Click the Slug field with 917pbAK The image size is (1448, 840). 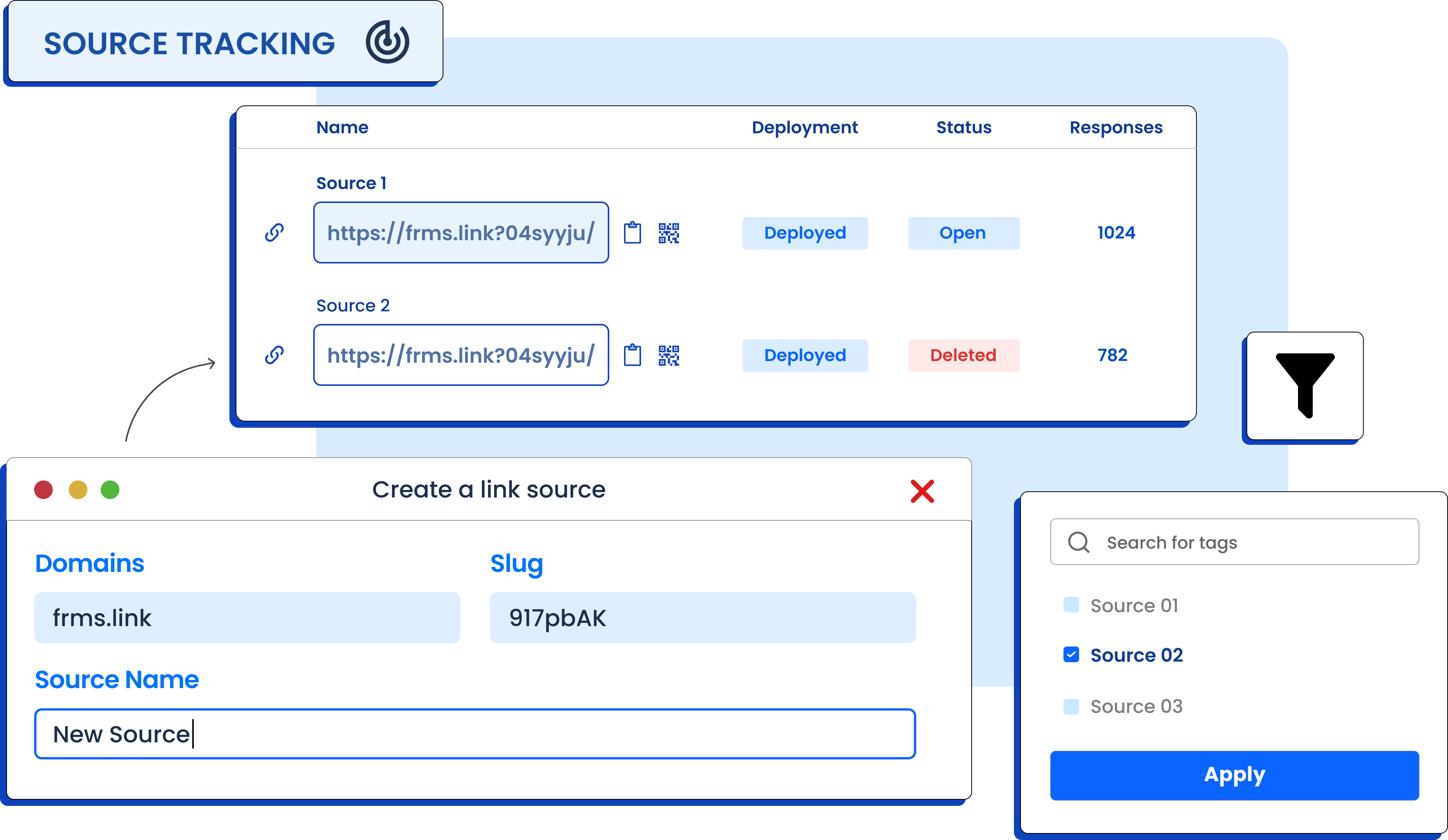click(x=703, y=618)
